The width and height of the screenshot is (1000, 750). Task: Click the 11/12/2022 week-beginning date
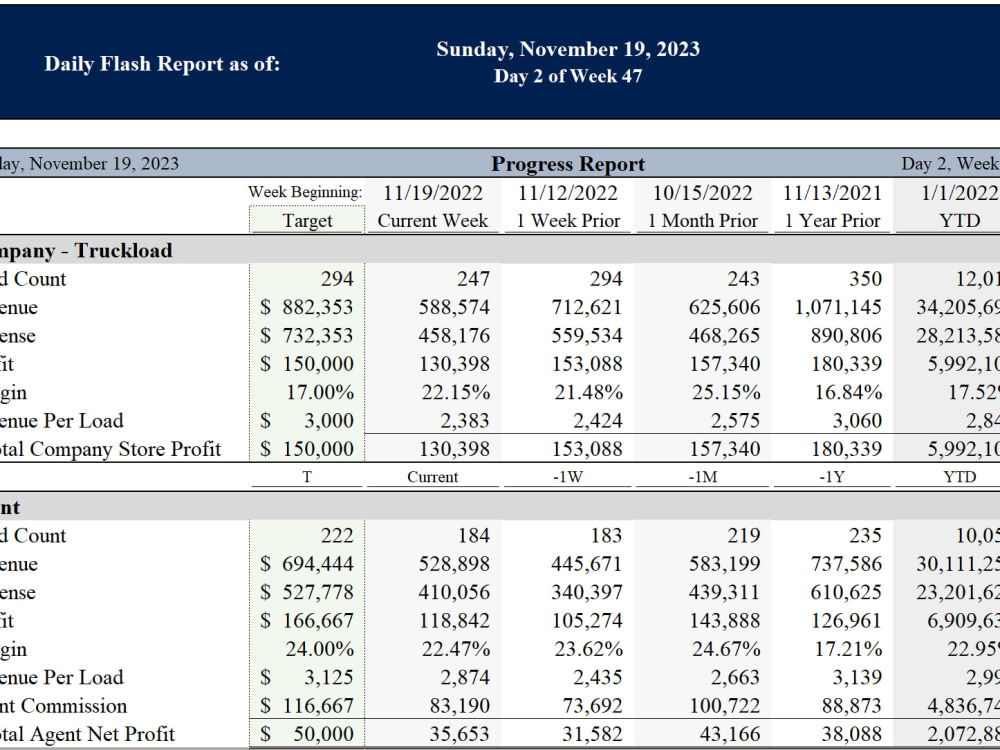[568, 193]
